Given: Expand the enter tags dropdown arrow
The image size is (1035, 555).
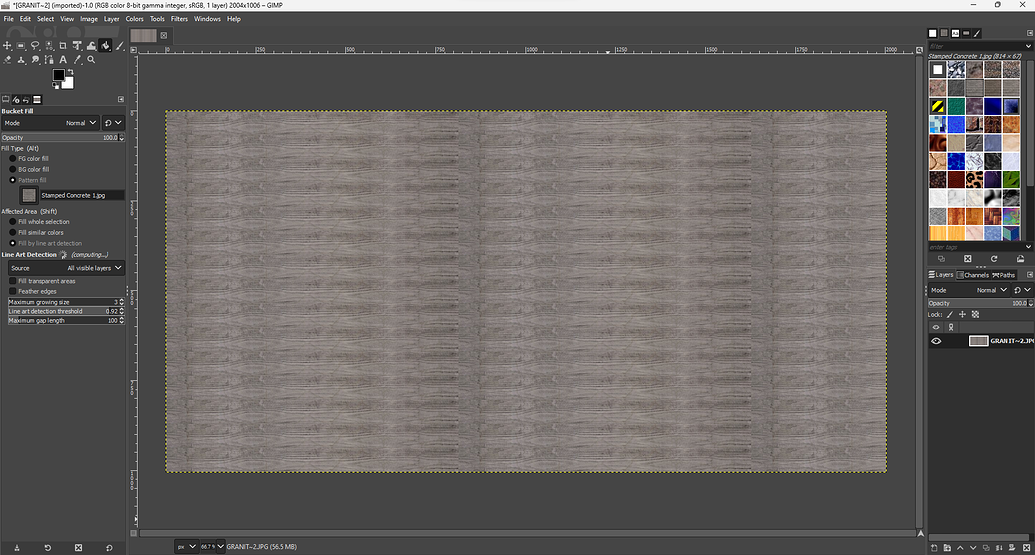Looking at the screenshot, I should click(1028, 247).
